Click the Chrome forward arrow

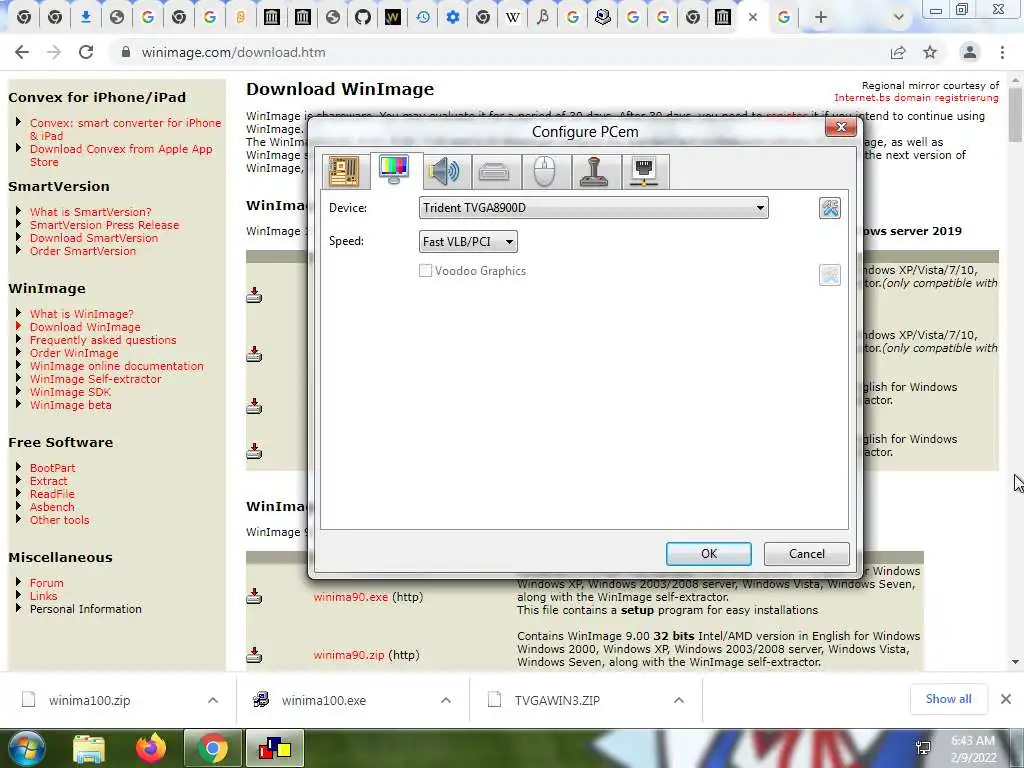point(54,52)
